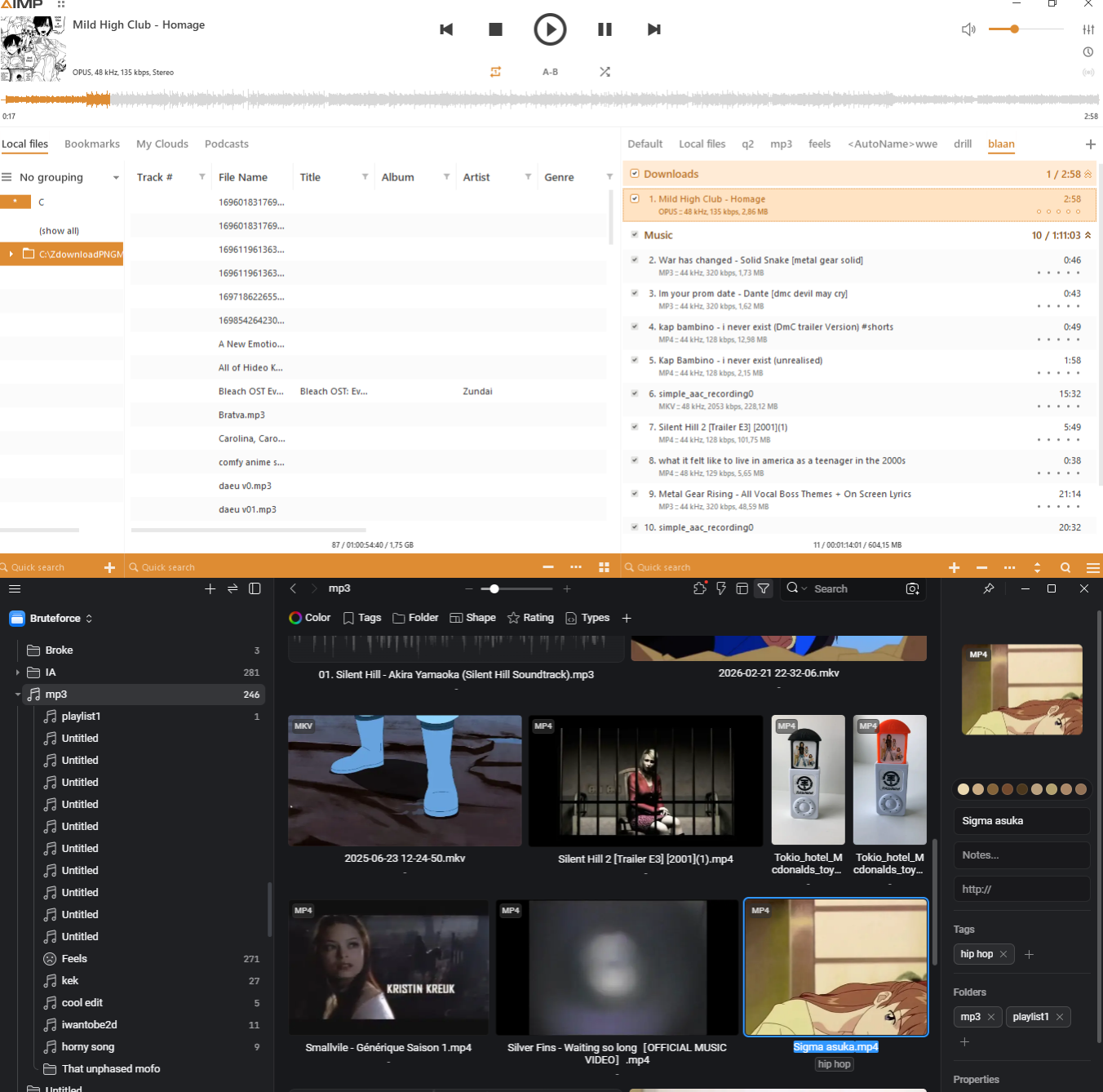Open the filter funnel icon in Eagle toolbar
Screen dimensions: 1103x1092
(763, 588)
